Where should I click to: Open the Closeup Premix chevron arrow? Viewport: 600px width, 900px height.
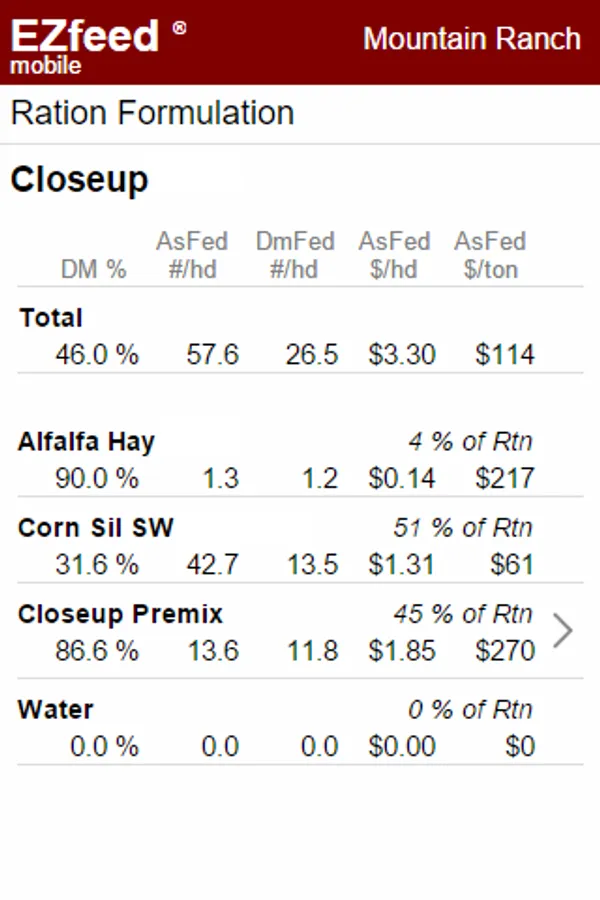(x=563, y=631)
